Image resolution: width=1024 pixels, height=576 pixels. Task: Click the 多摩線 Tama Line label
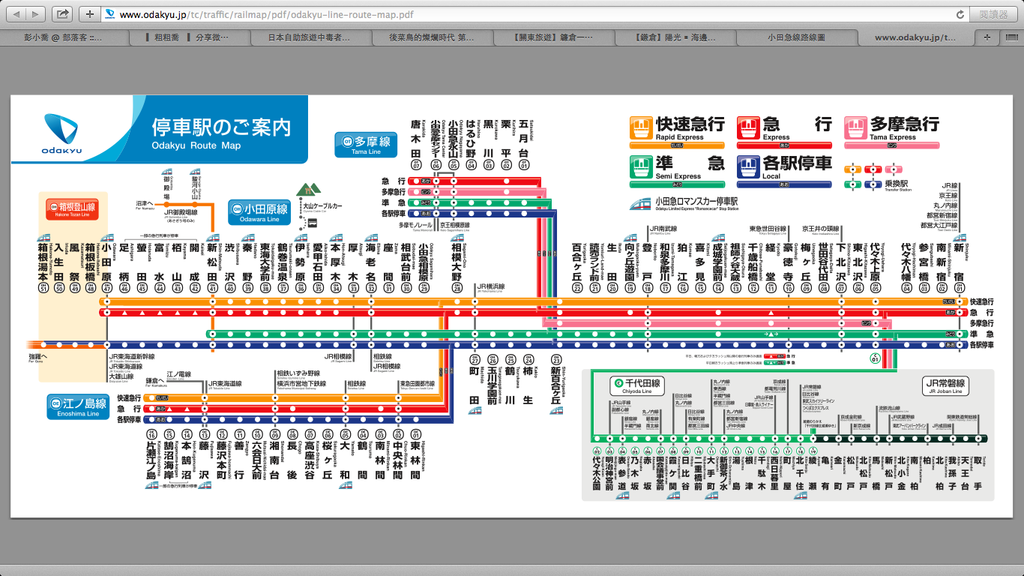pyautogui.click(x=366, y=144)
